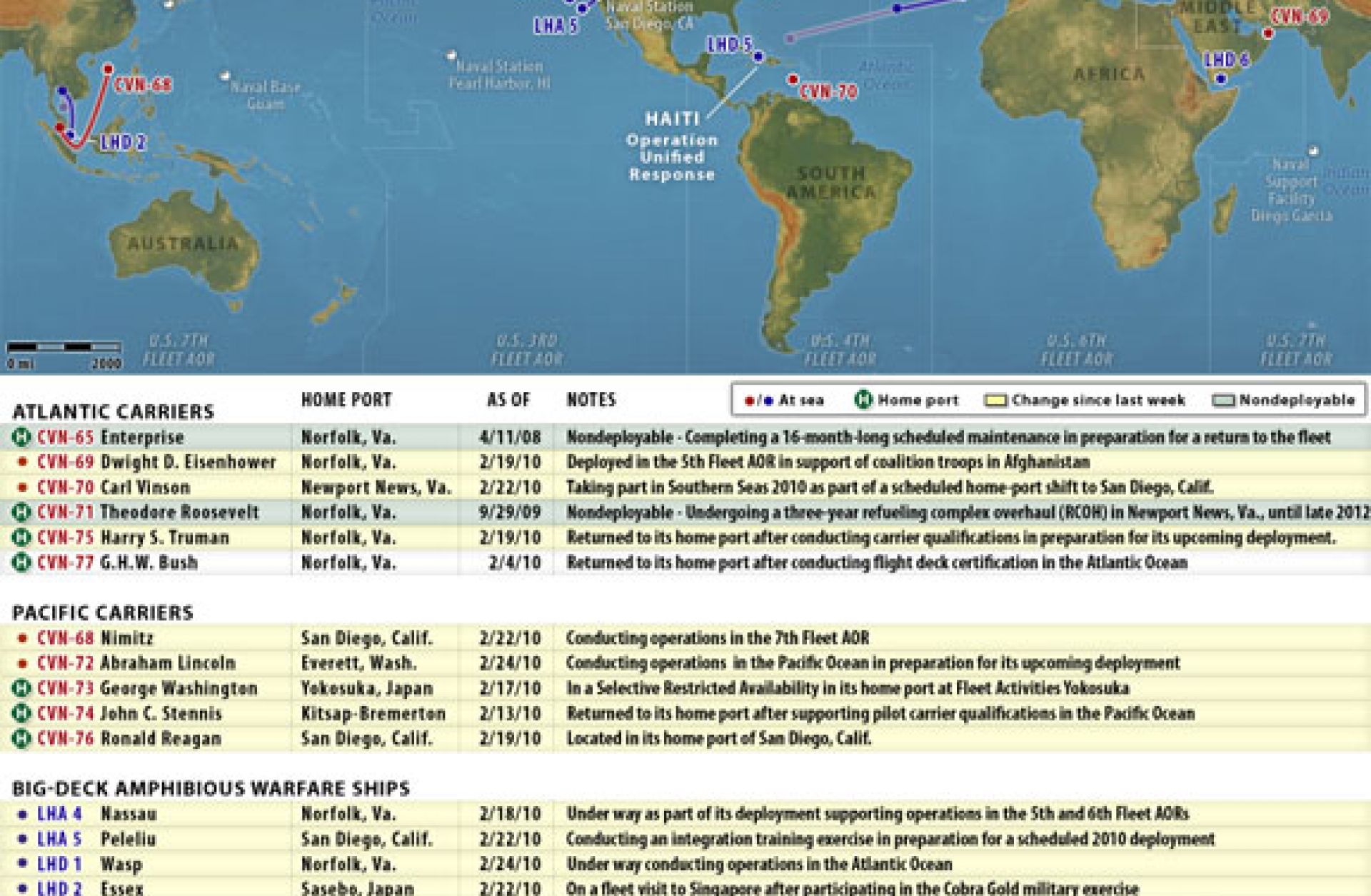Select the CVN-68 Nimitz row label
Viewport: 1371px width, 896px height.
(x=95, y=638)
